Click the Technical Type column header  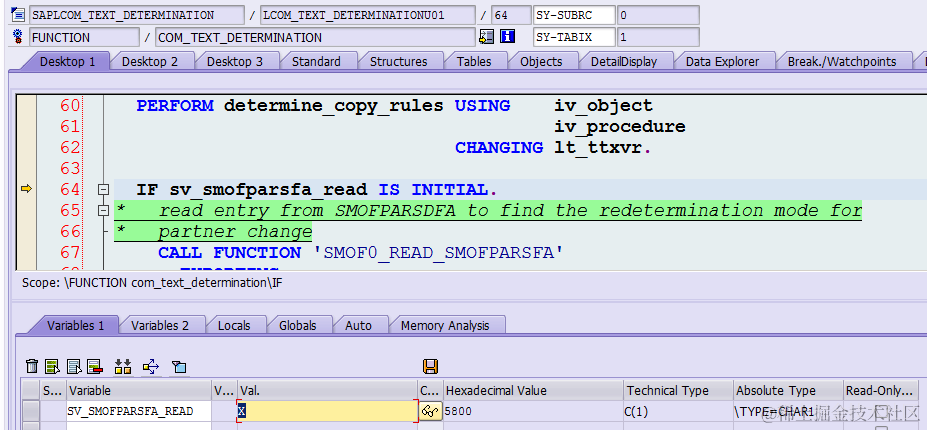pos(678,390)
